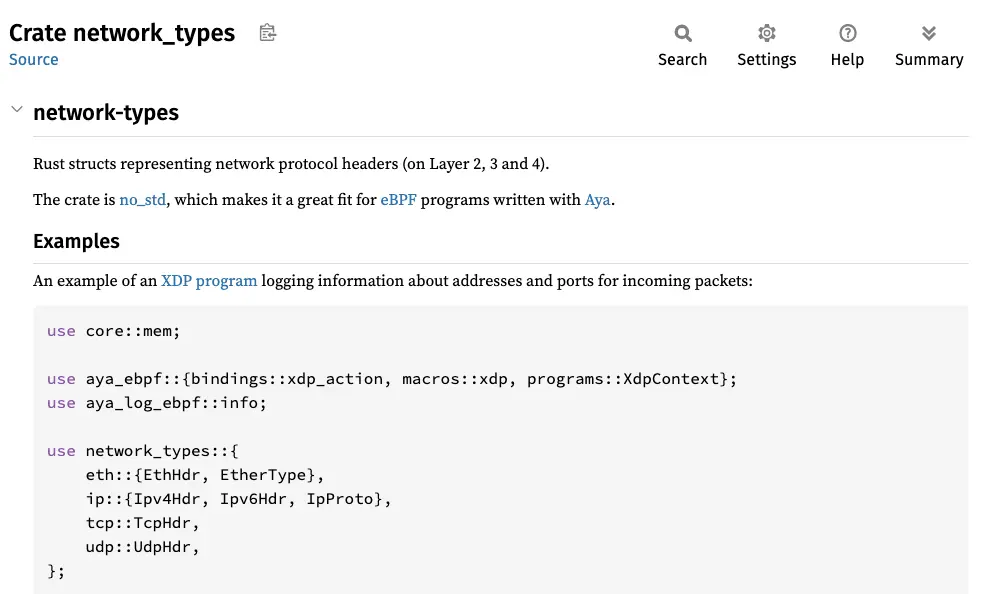Collapse the network-types section toggle

click(x=16, y=110)
